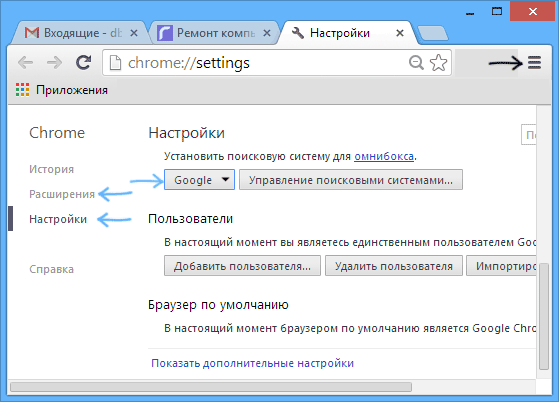Select the Настройки browser tab

348,33
